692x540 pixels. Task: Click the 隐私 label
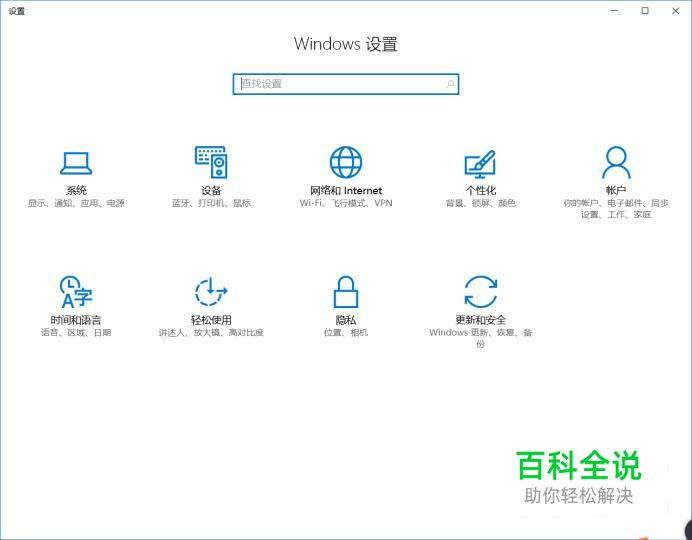pos(346,320)
